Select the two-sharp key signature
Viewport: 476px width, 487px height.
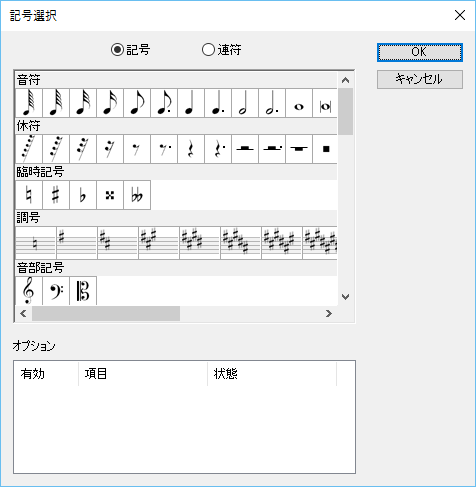click(x=118, y=243)
